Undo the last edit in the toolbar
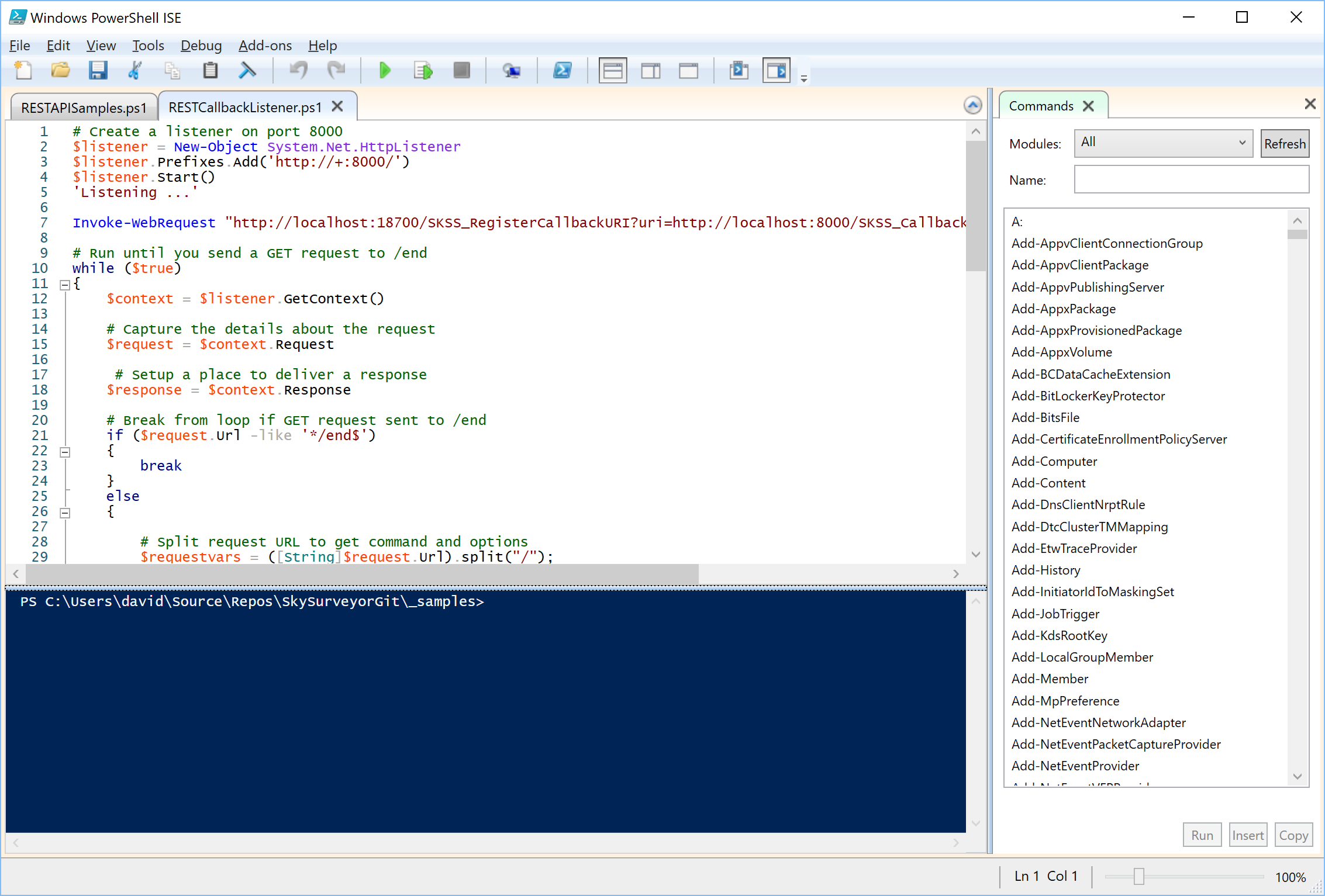 pos(299,71)
